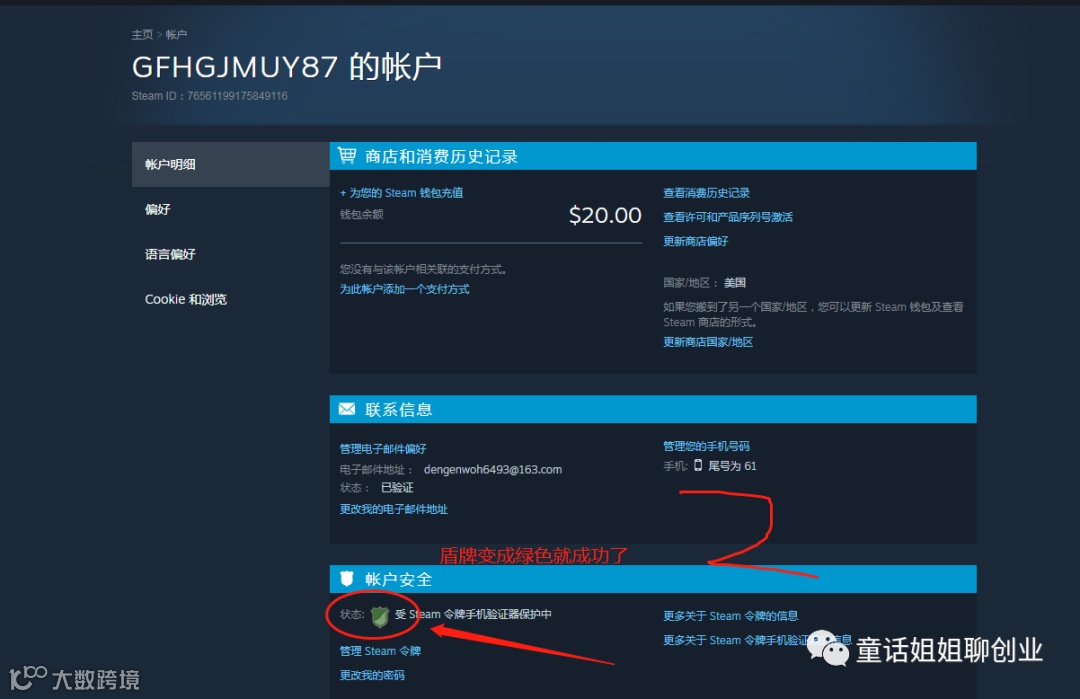Viewport: 1080px width, 699px height.
Task: Click the phone icon next to 尾号为 61
Action: (x=698, y=466)
